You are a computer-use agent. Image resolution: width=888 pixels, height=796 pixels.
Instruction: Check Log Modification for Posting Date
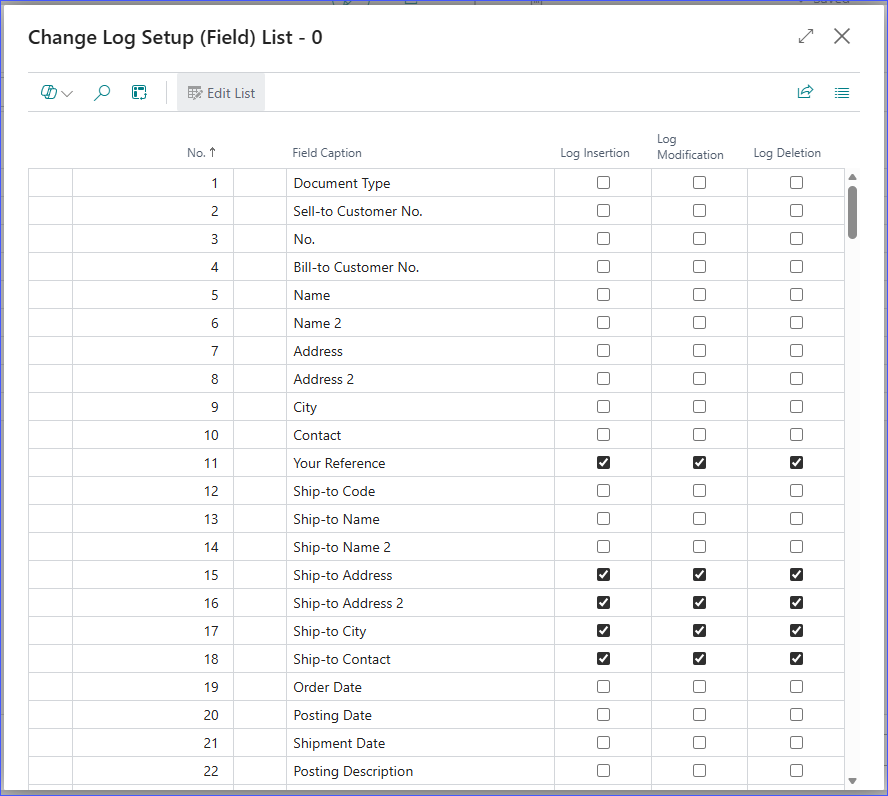pos(699,715)
